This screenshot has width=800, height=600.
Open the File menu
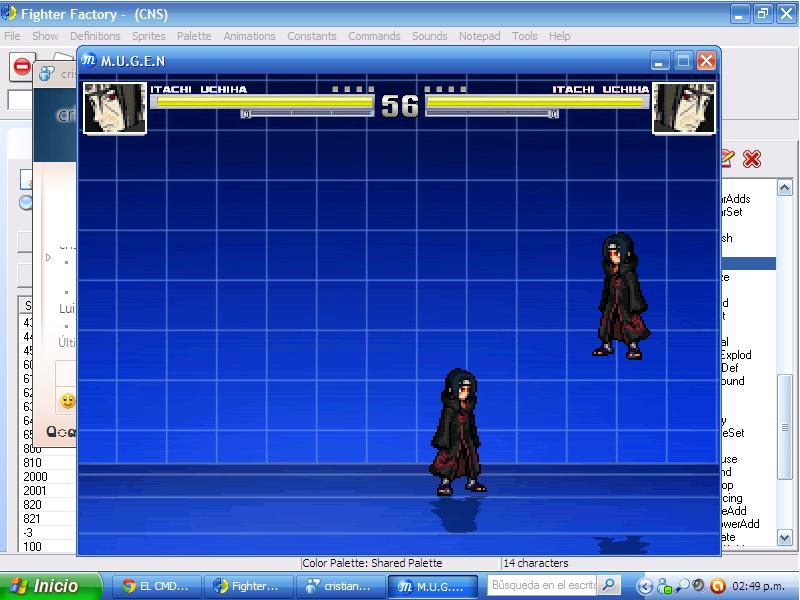(x=12, y=36)
